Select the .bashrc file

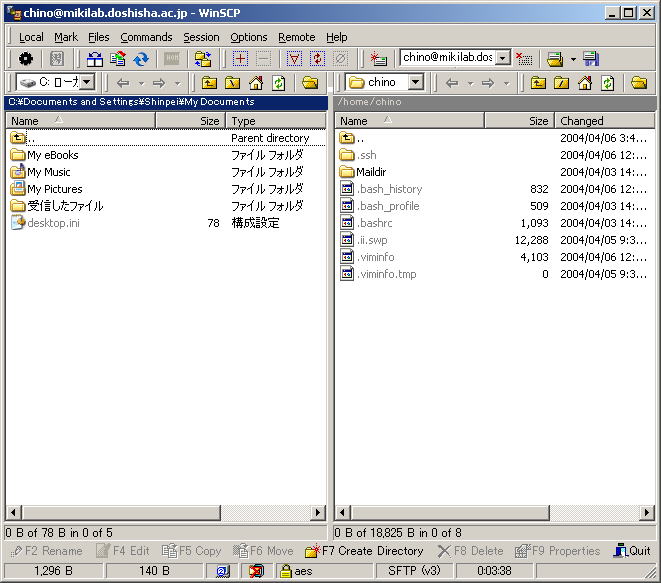click(x=366, y=223)
